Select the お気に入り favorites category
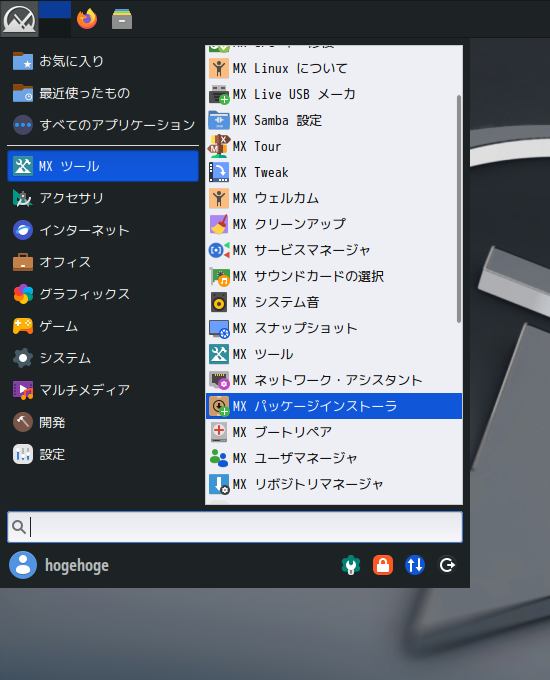Image resolution: width=550 pixels, height=680 pixels. (103, 61)
